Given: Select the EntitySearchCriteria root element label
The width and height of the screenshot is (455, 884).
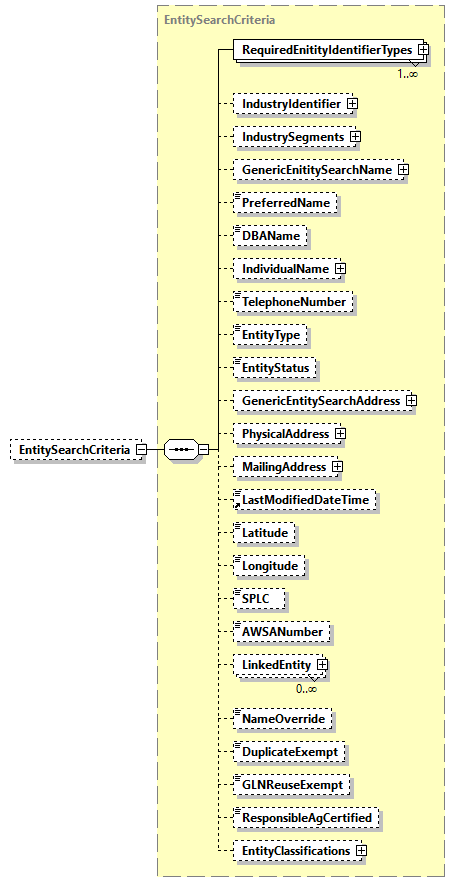Looking at the screenshot, I should pos(74,450).
